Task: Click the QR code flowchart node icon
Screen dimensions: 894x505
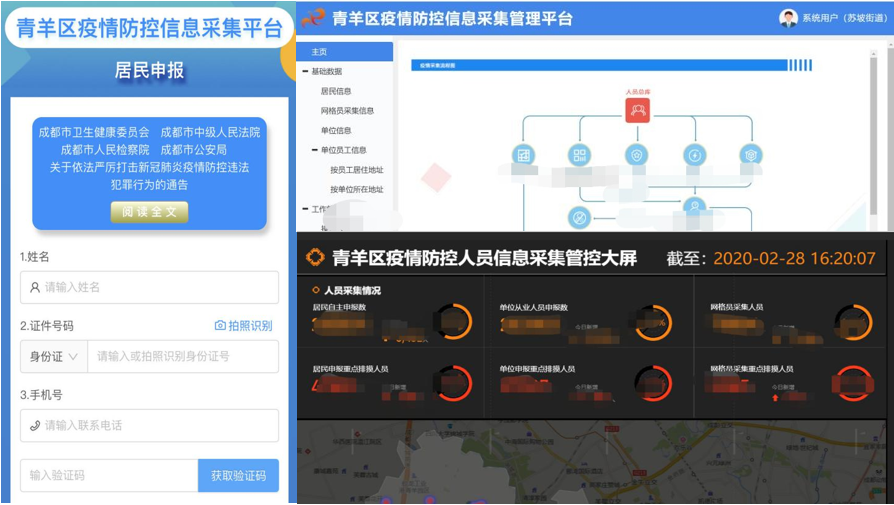Action: tap(579, 155)
